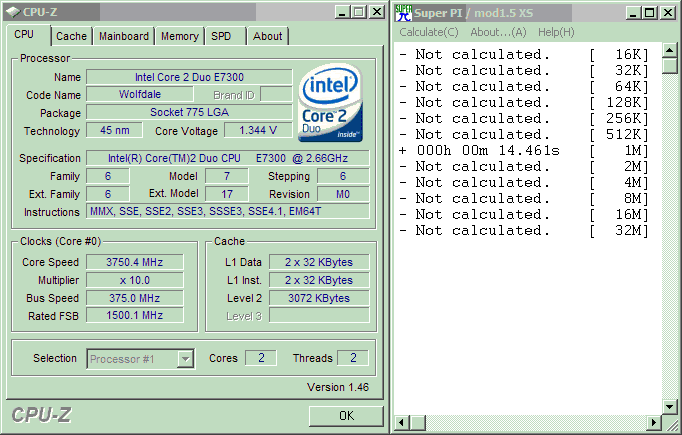Click the Name field Intel Core 2 Duo E7300

click(189, 77)
